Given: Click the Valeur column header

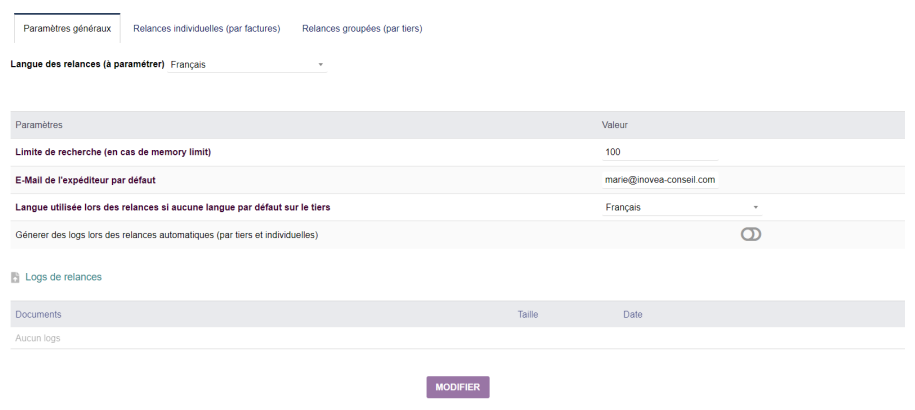Looking at the screenshot, I should tap(614, 125).
